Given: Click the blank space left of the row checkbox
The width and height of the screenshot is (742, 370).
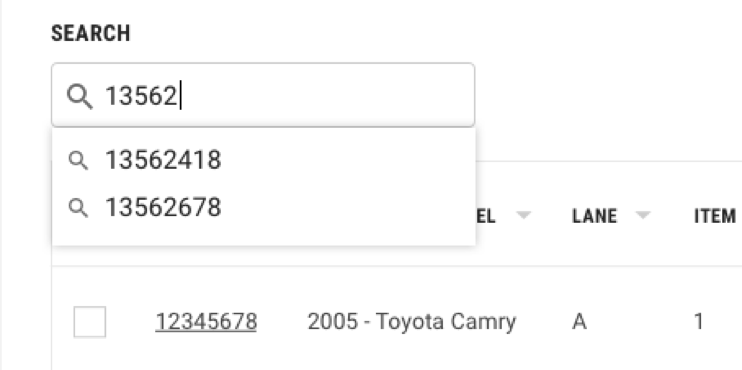Looking at the screenshot, I should 62,322.
